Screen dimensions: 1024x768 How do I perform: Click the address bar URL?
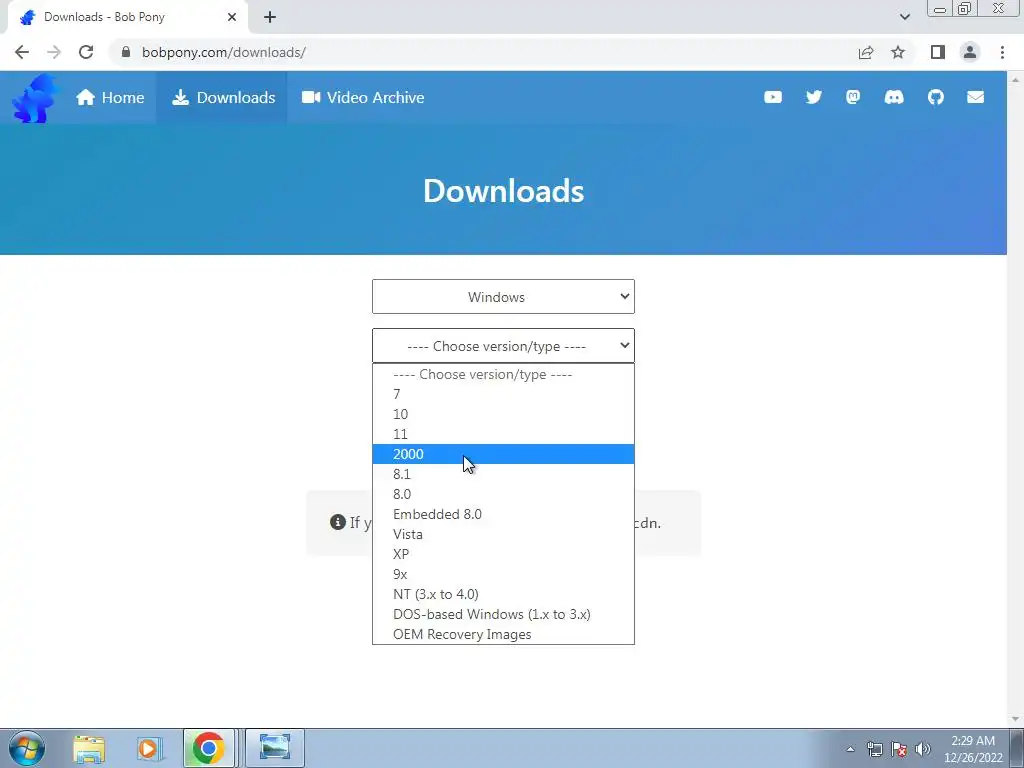tap(223, 52)
